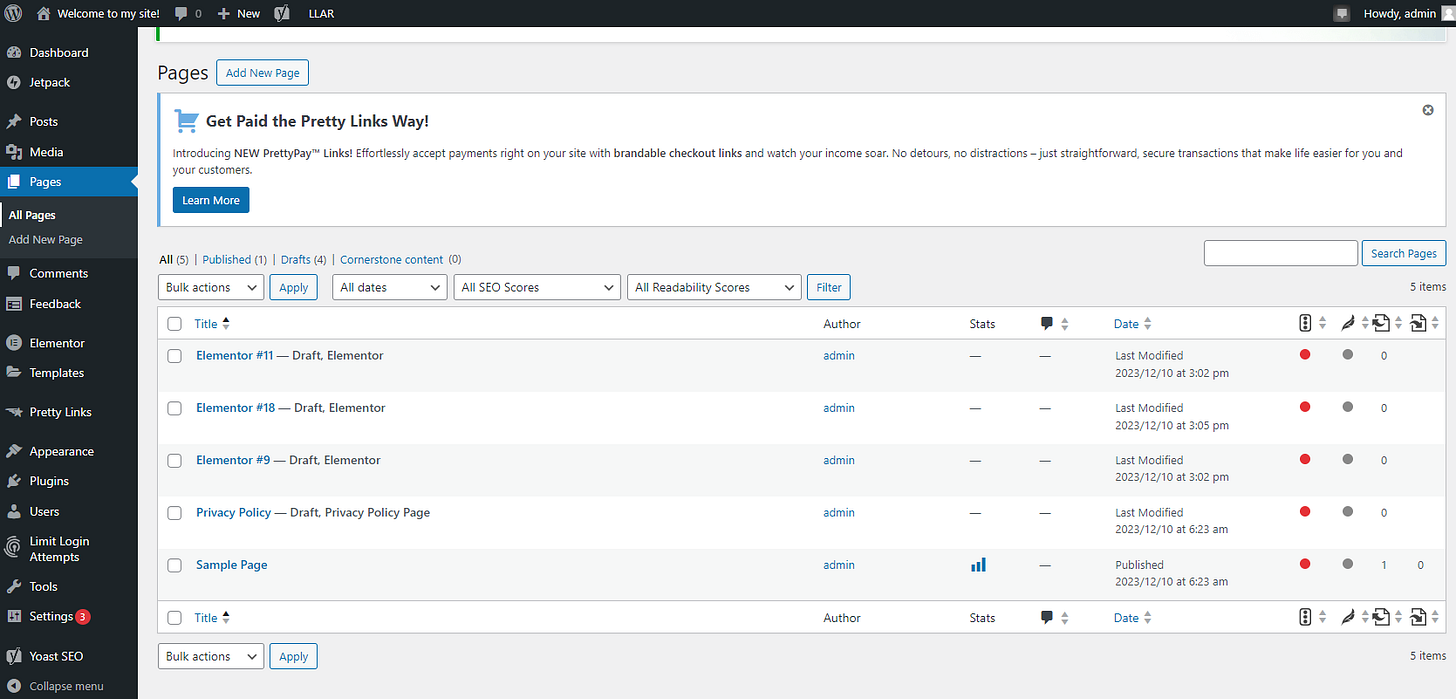Click the Search Pages button
Screen dimensions: 1456x699
pyautogui.click(x=1404, y=253)
